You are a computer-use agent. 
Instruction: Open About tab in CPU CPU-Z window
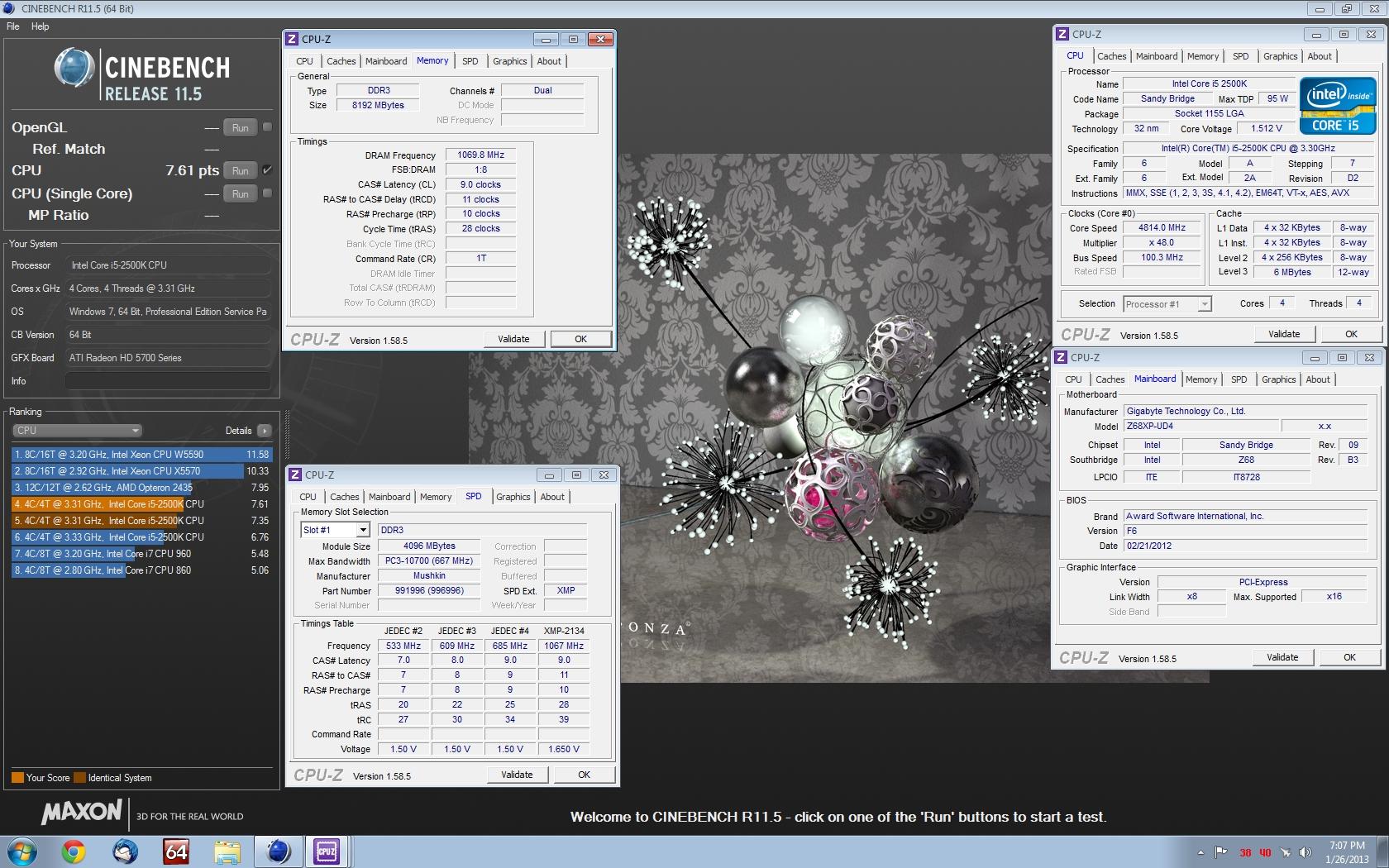point(1320,56)
